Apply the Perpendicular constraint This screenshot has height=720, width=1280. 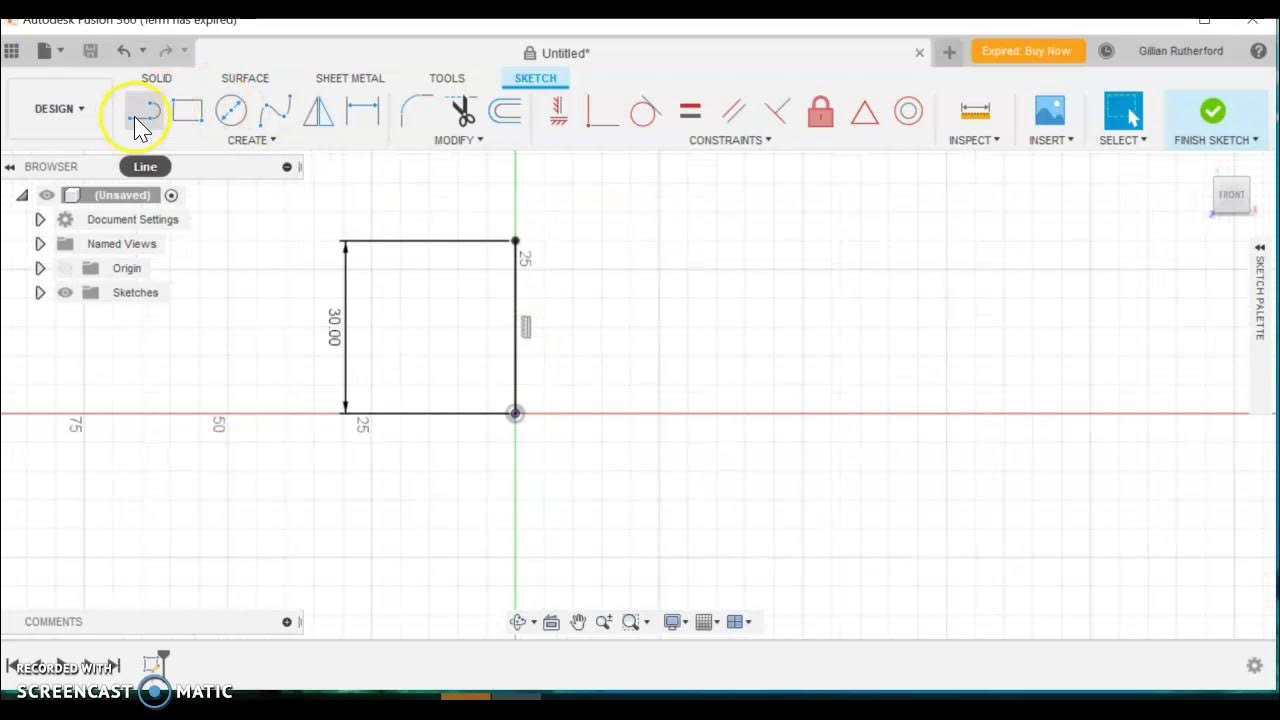pyautogui.click(x=777, y=111)
